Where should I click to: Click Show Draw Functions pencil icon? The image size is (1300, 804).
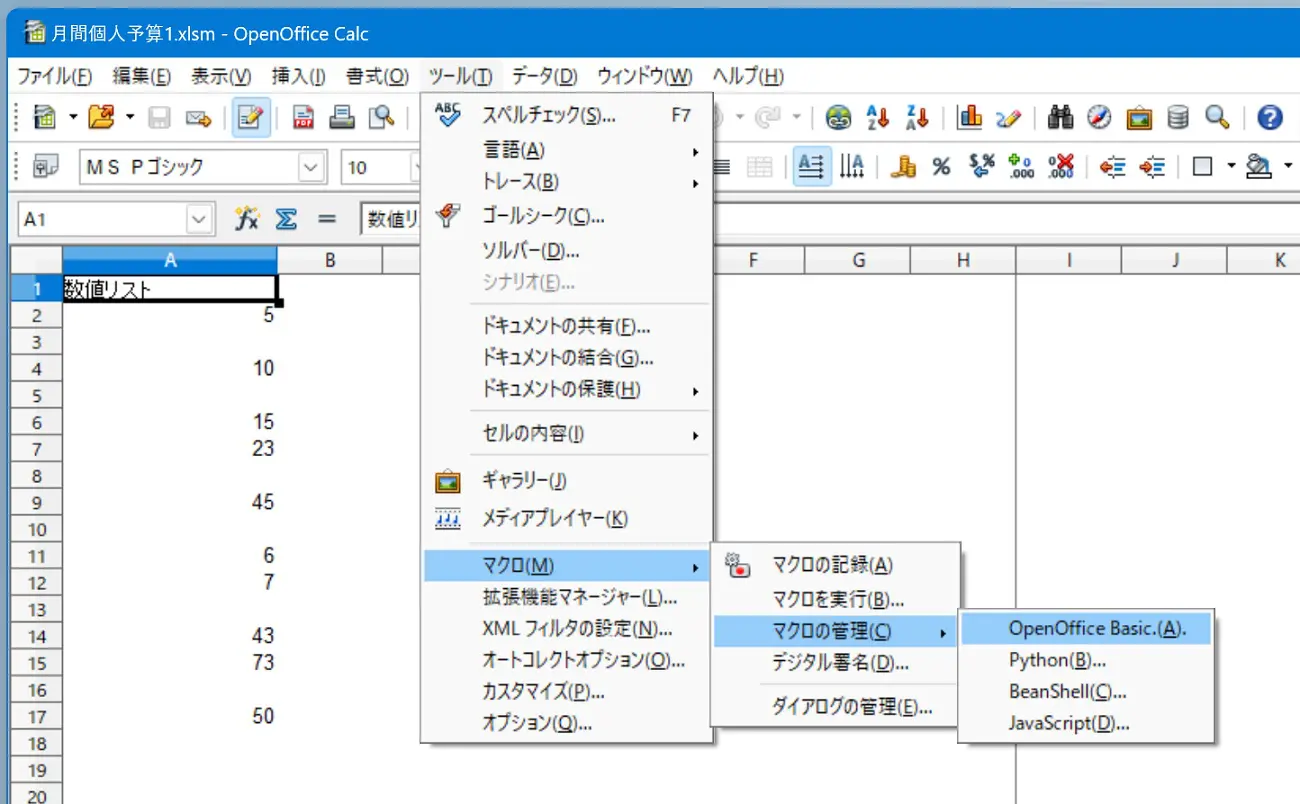click(1008, 117)
